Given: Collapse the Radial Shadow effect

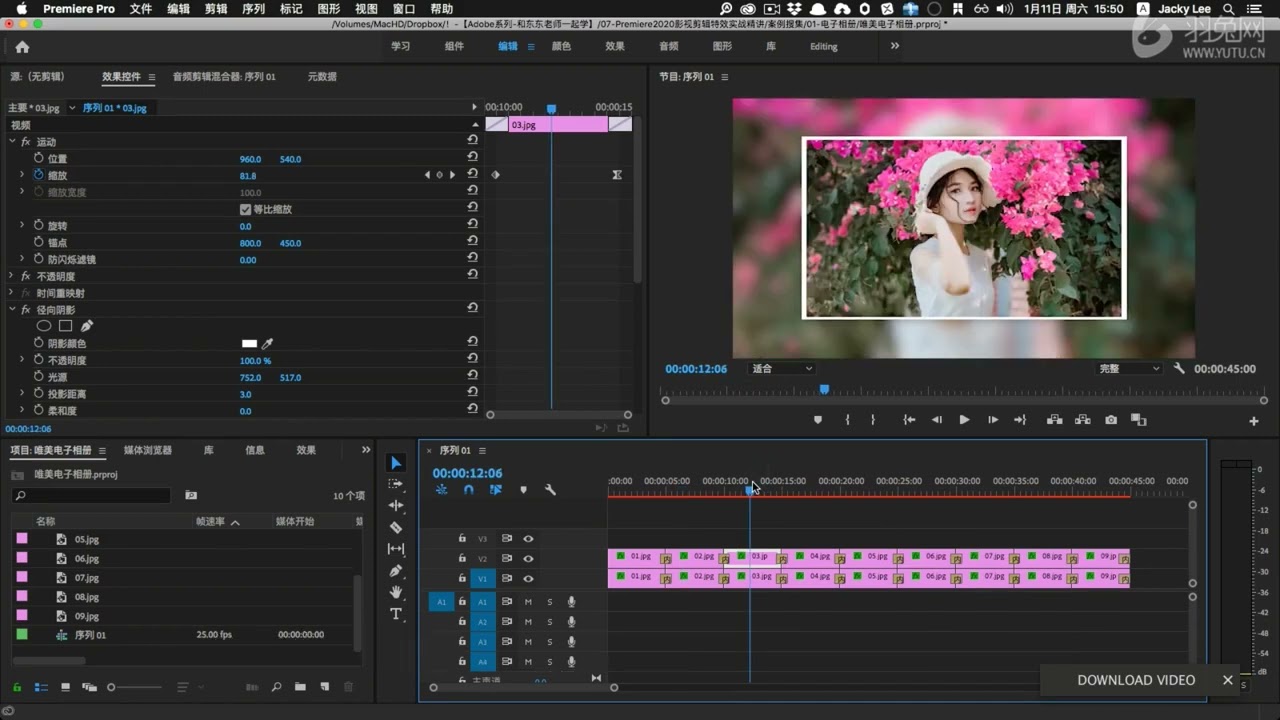Looking at the screenshot, I should coord(12,310).
